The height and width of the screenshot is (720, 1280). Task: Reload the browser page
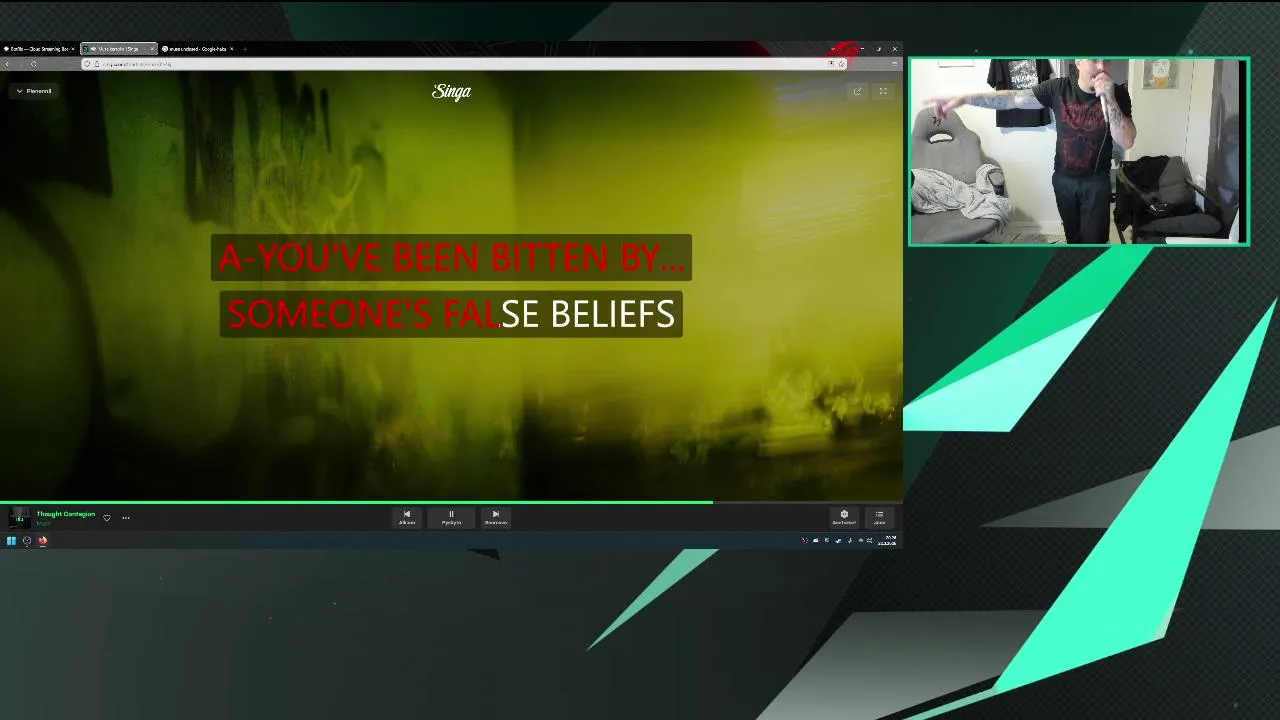tap(33, 64)
